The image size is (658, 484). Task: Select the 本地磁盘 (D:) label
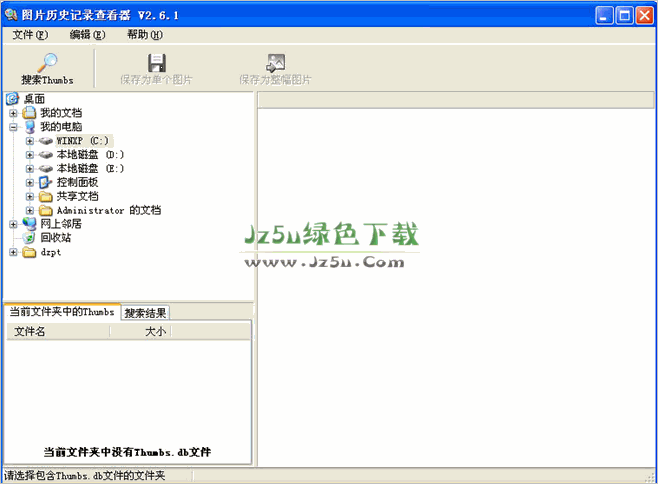click(x=90, y=155)
